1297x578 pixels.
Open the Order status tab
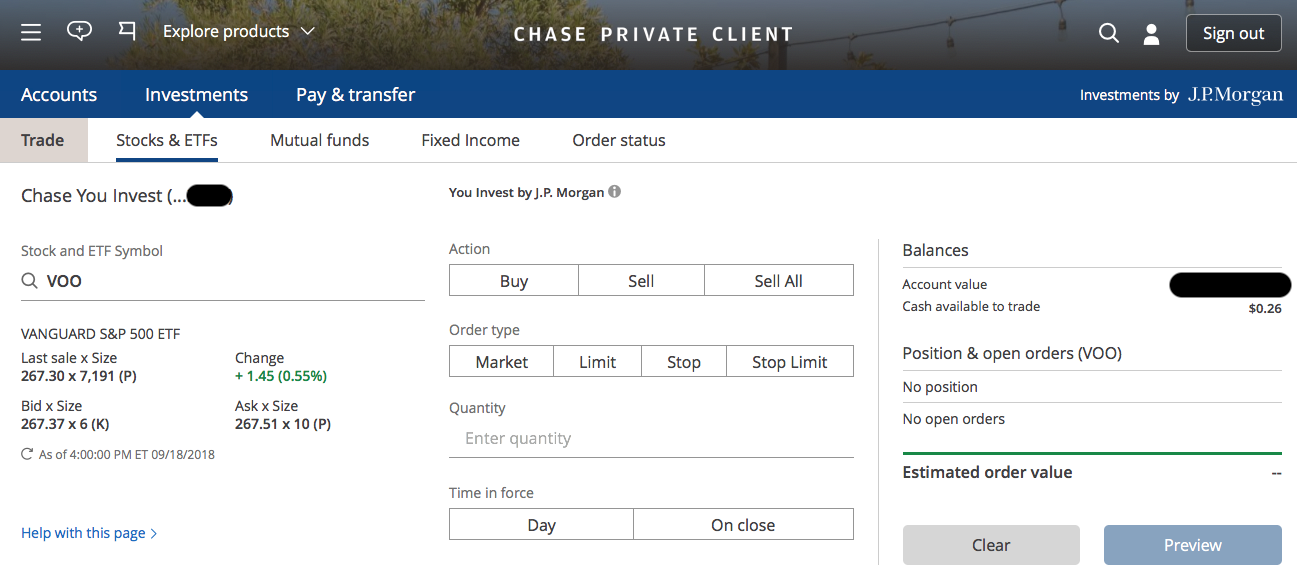[619, 140]
